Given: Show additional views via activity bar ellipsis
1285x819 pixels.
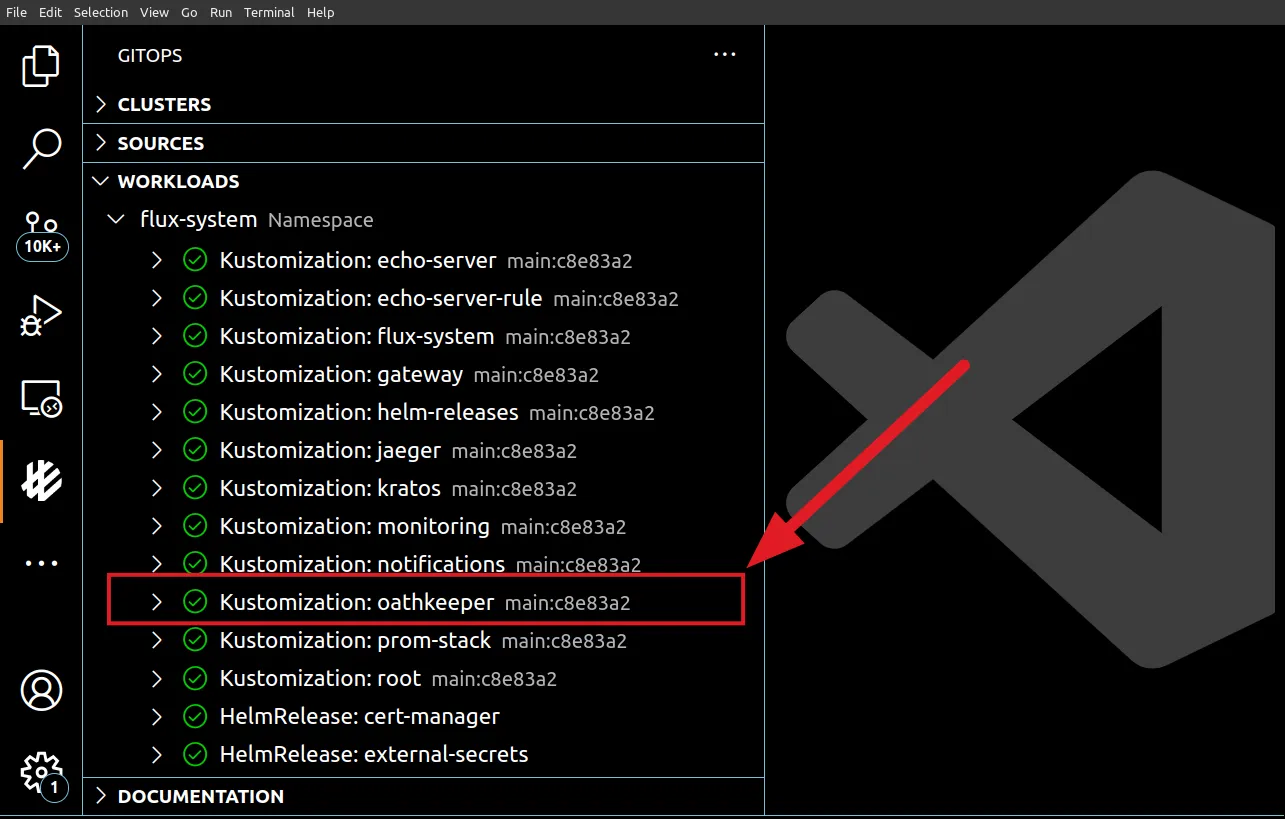Looking at the screenshot, I should (x=41, y=564).
